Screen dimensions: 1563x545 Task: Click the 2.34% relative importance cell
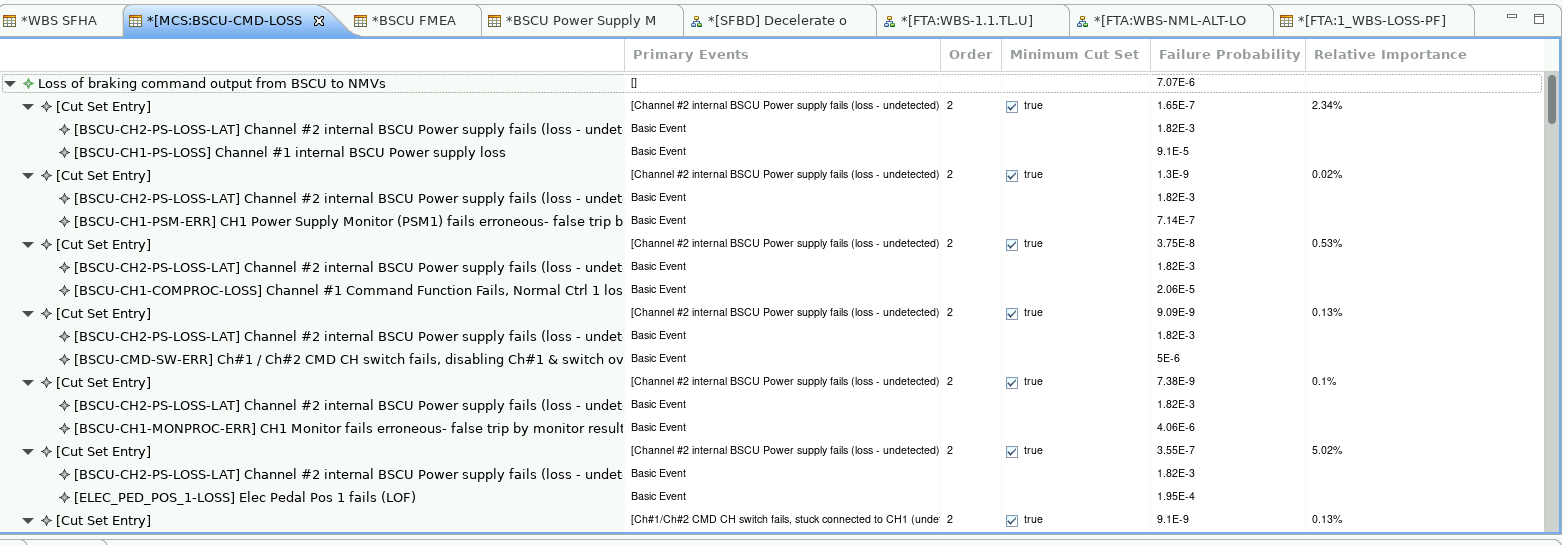[x=1326, y=105]
